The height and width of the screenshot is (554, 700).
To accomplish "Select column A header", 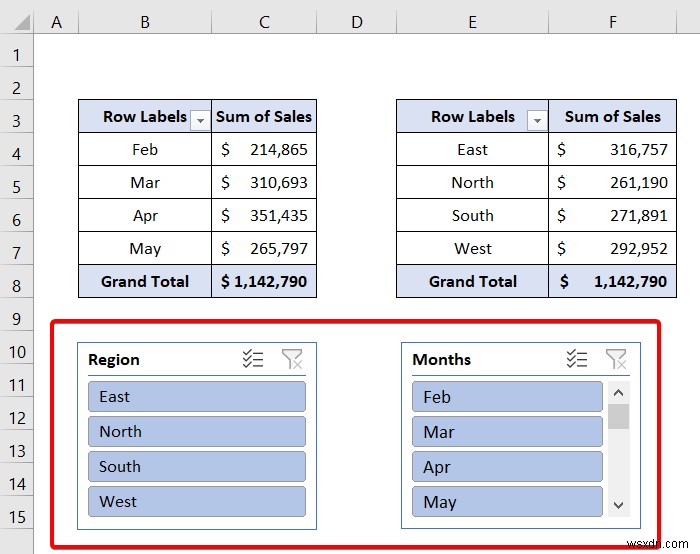I will [56, 22].
